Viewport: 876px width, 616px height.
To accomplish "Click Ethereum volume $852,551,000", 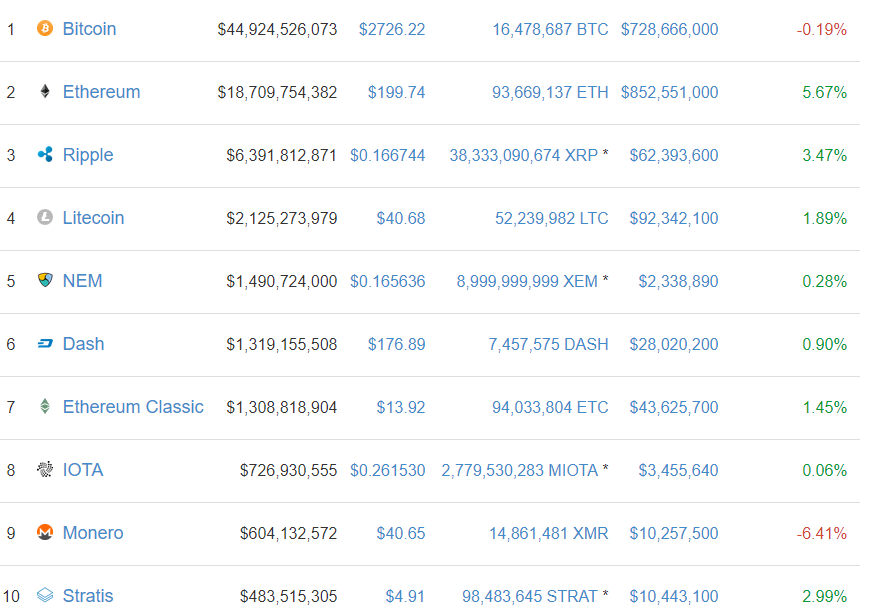I will tap(669, 92).
